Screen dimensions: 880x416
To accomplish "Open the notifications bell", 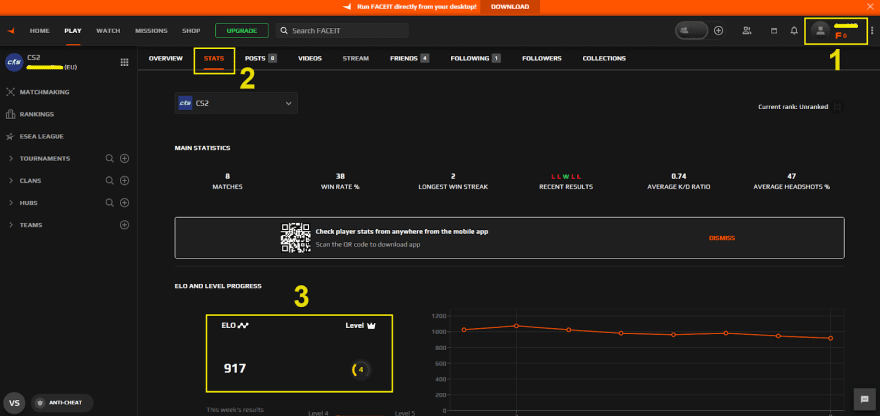I will point(794,31).
